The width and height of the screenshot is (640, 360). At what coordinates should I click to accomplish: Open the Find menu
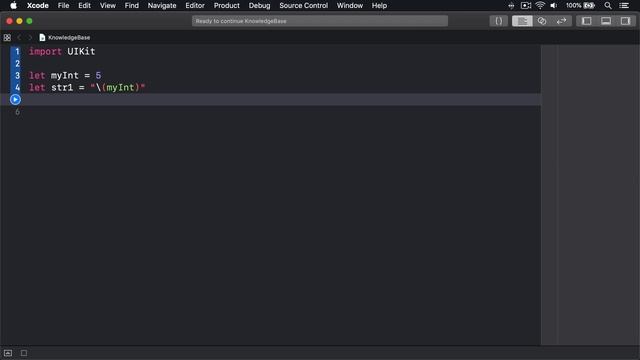[x=131, y=5]
